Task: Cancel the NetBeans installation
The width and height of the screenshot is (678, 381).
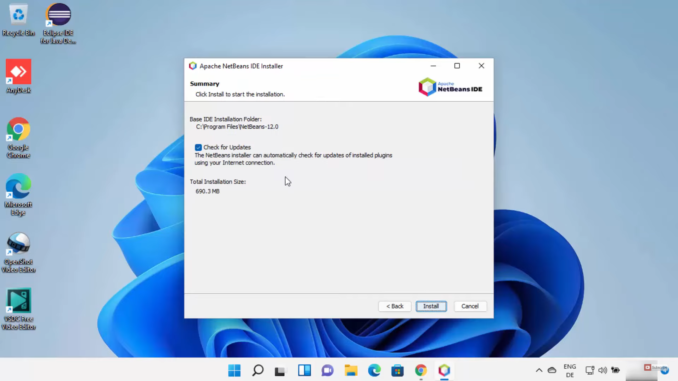Action: tap(470, 306)
